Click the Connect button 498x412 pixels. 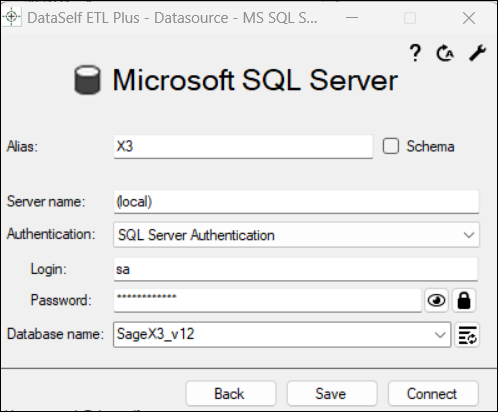pos(433,394)
